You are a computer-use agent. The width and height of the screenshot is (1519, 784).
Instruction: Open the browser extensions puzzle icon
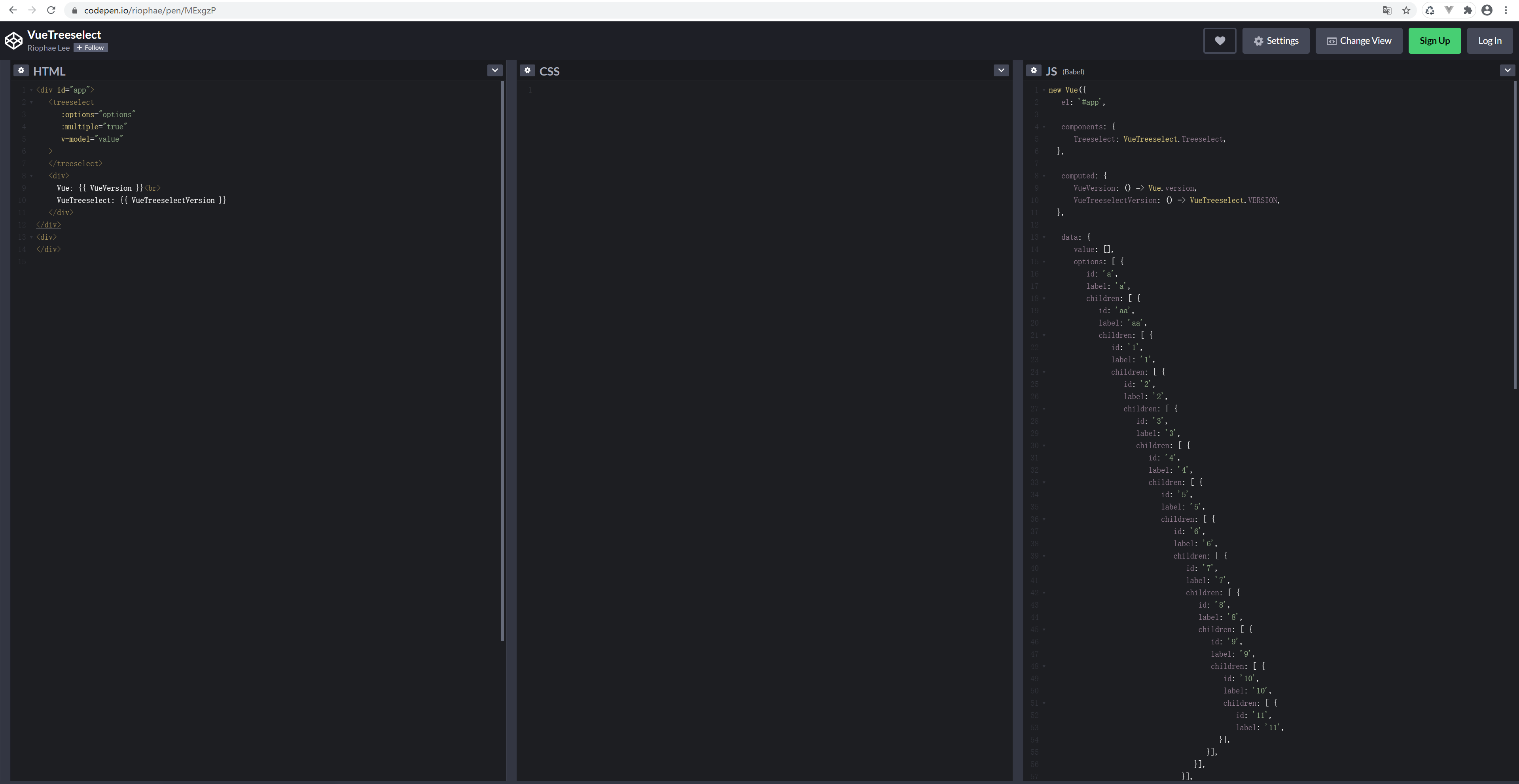coord(1468,10)
